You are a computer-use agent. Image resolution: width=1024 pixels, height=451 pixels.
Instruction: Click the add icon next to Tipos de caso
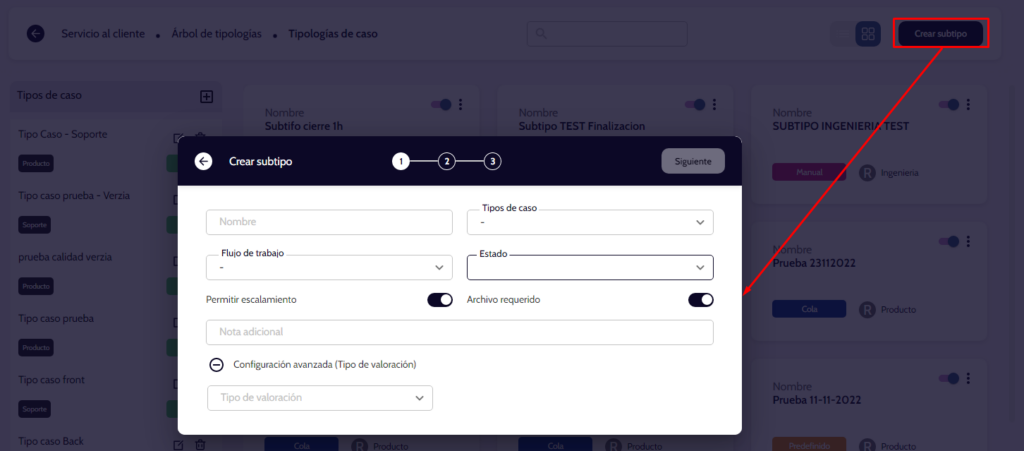point(207,97)
